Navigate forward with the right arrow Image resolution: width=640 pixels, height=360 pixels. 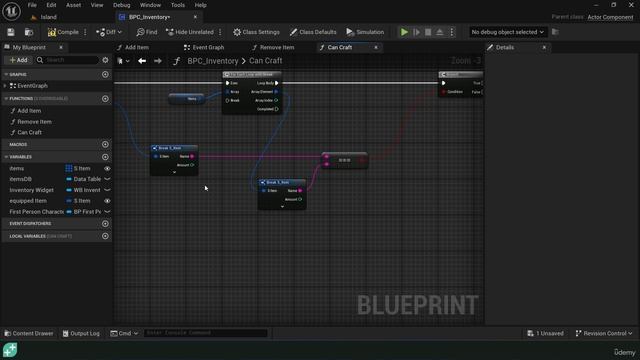pyautogui.click(x=158, y=61)
